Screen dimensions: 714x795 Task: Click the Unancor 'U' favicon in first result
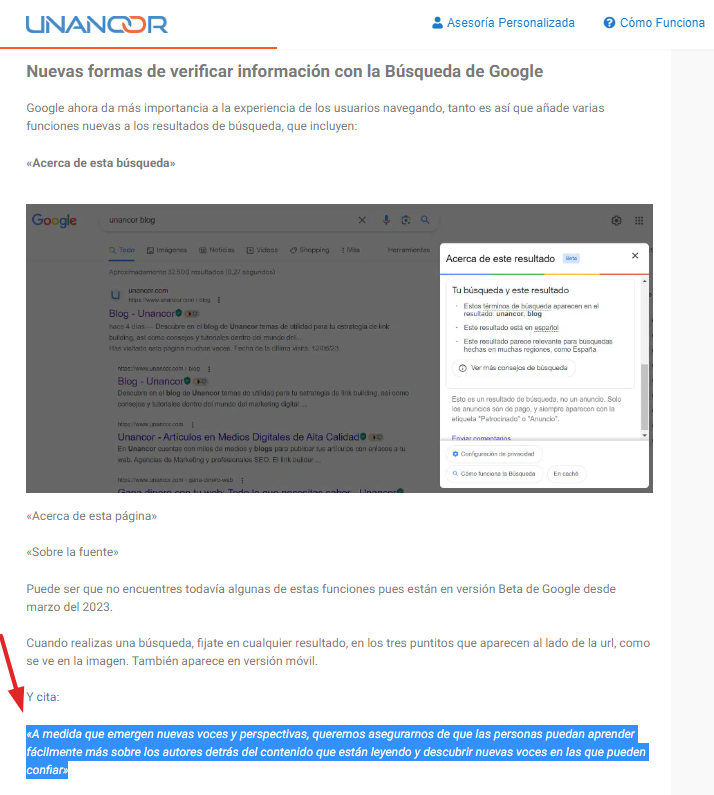coord(116,295)
